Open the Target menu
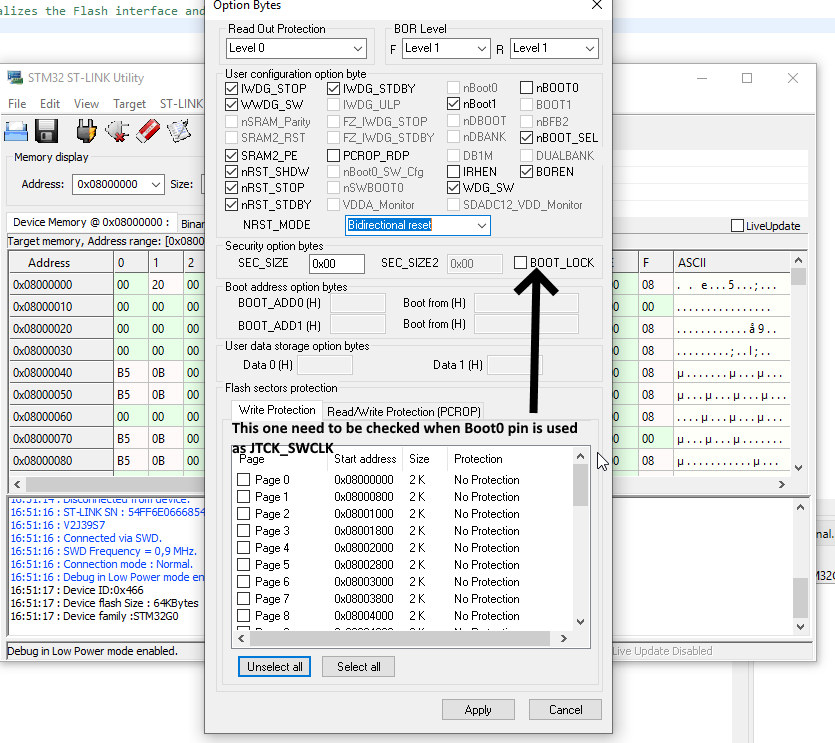 pos(129,104)
